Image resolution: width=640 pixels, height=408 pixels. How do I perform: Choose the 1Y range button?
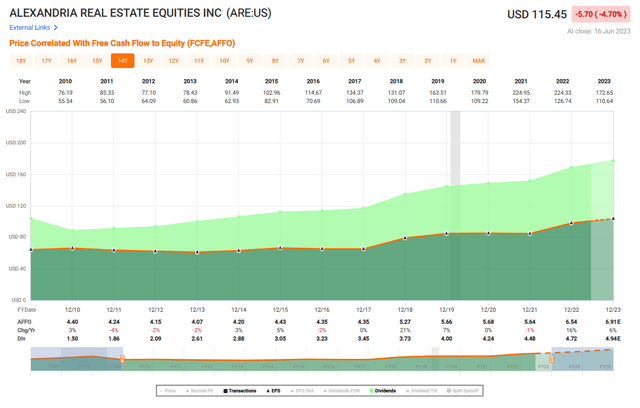point(453,61)
